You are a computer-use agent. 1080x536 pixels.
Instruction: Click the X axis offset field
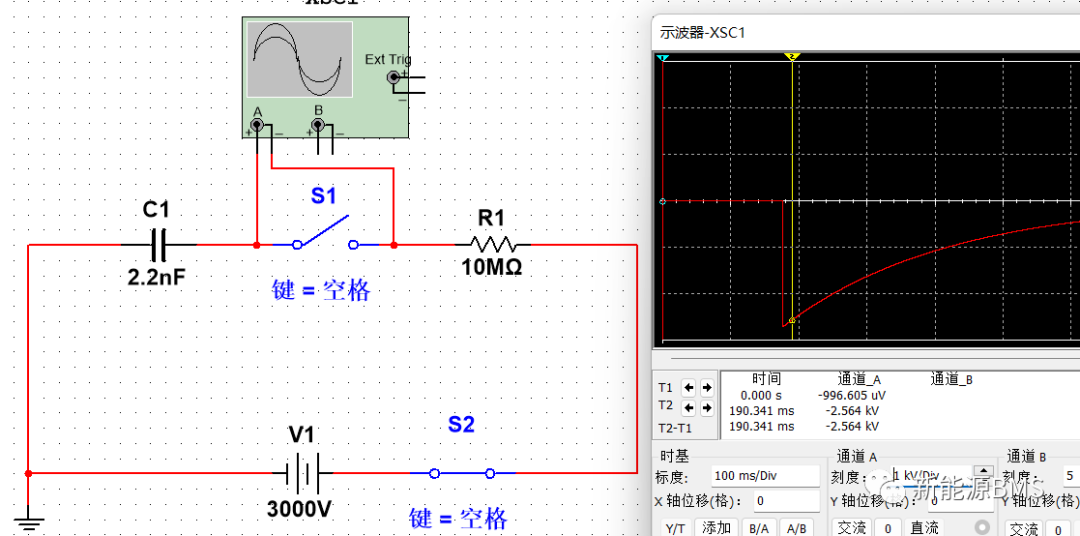coord(785,501)
